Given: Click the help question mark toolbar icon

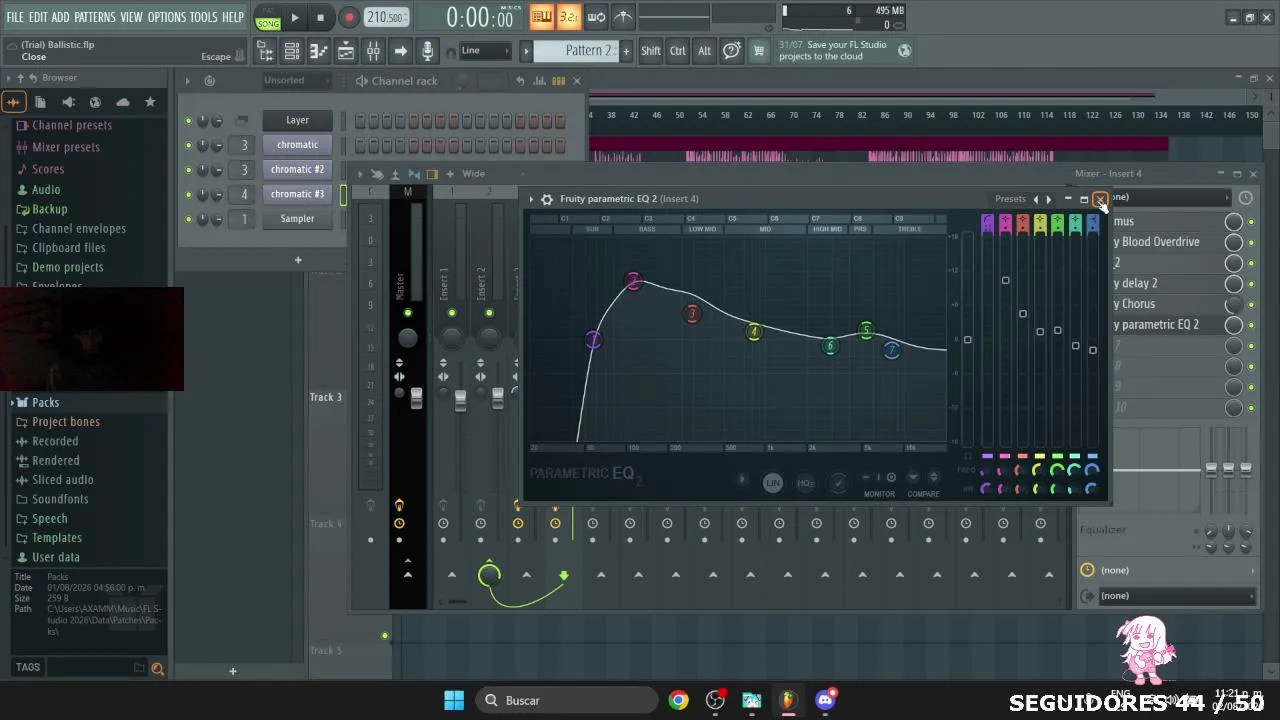Looking at the screenshot, I should (731, 51).
